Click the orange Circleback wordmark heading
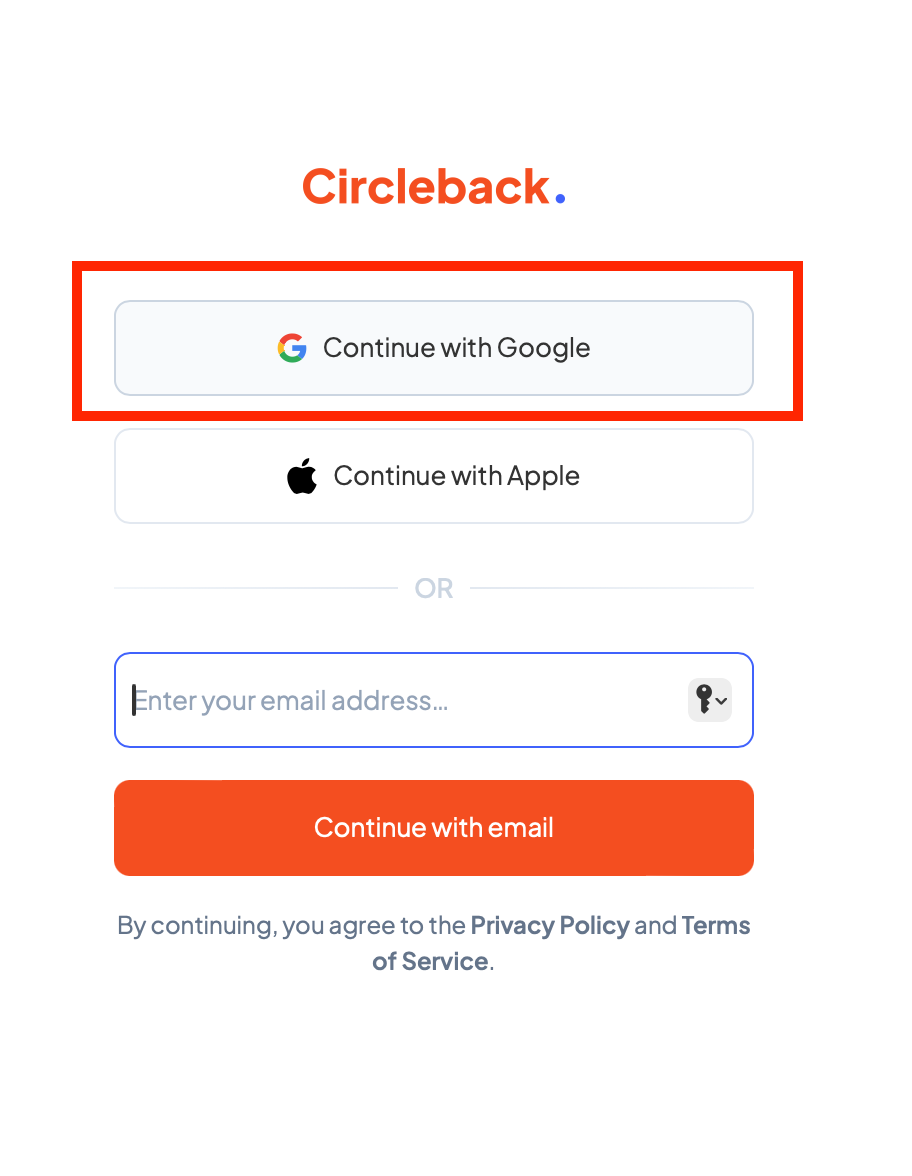The width and height of the screenshot is (912, 1176). click(x=426, y=186)
